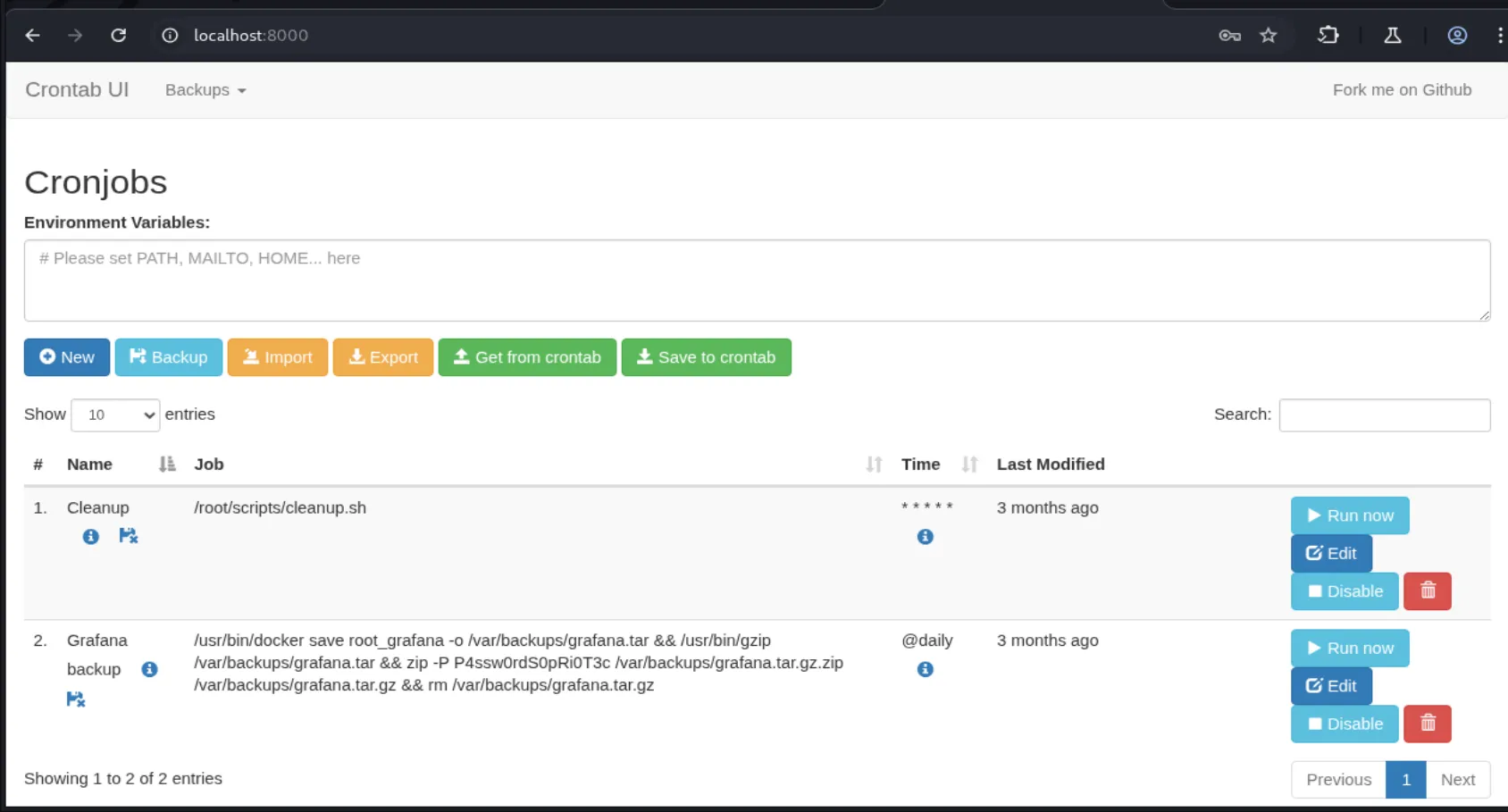Click the info icon under @daily time
The image size is (1508, 812).
[925, 670]
